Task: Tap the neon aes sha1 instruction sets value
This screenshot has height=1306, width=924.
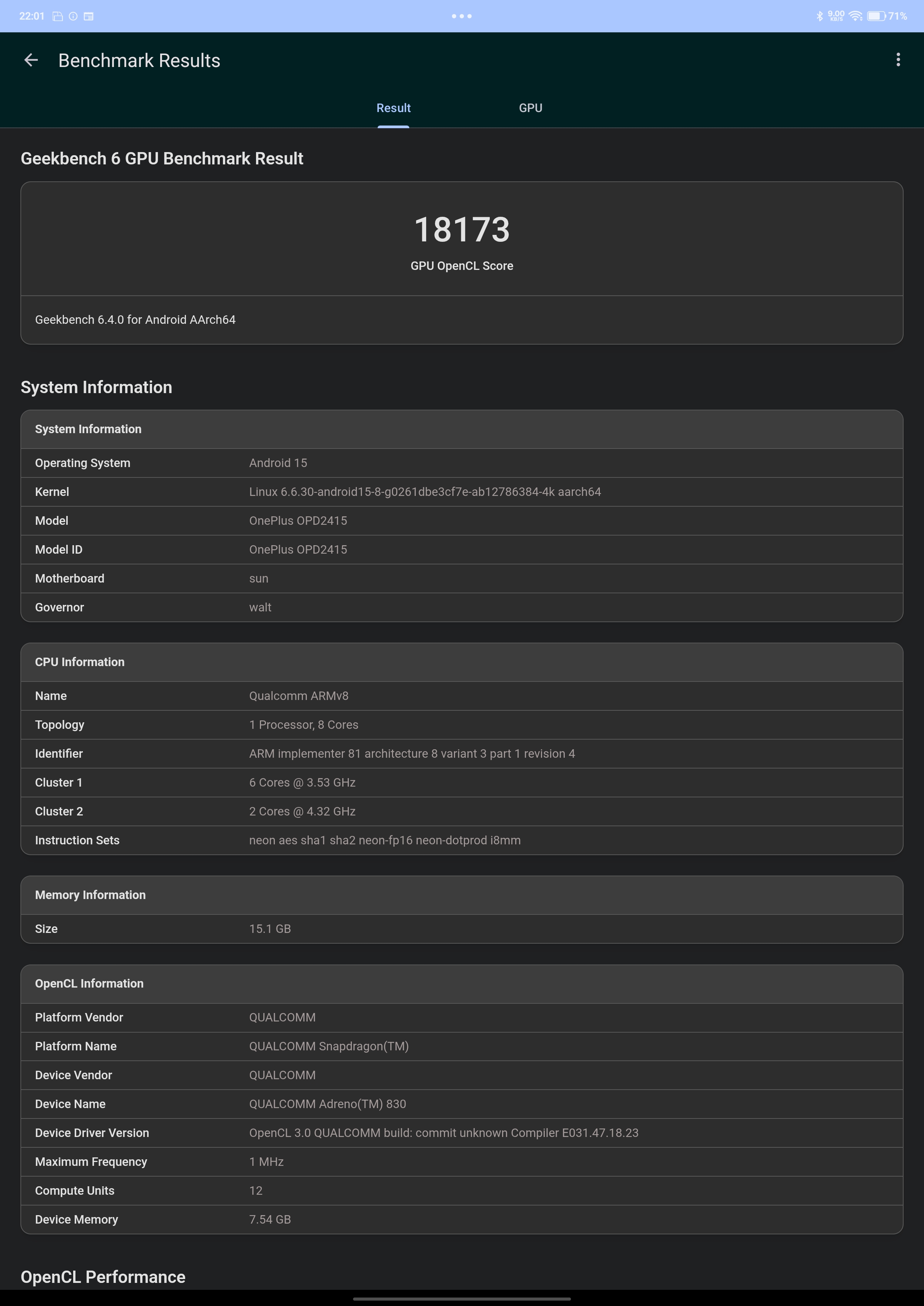Action: [x=385, y=841]
